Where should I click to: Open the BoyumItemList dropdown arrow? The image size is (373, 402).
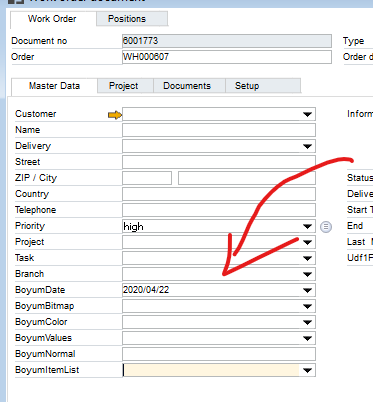[307, 370]
